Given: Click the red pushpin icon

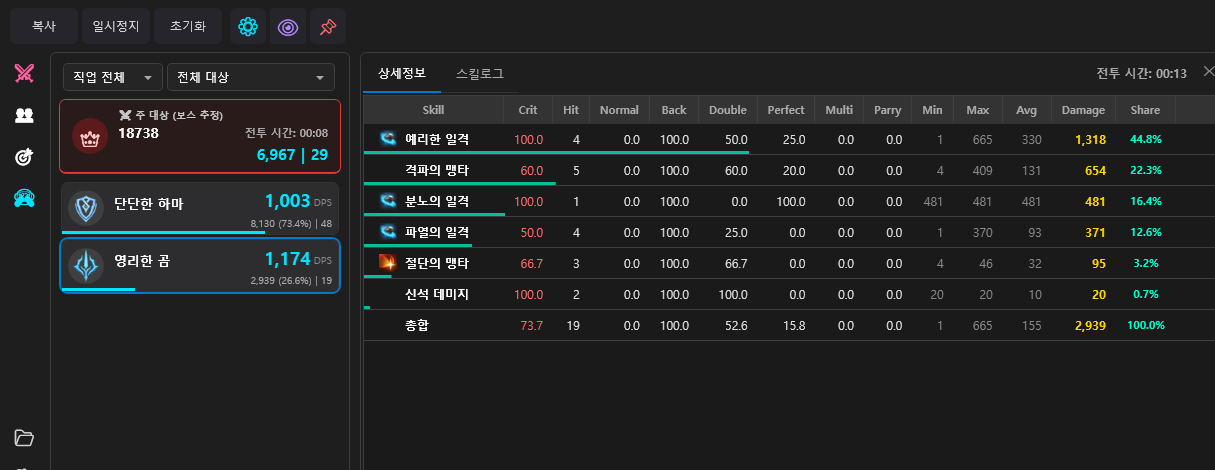Looking at the screenshot, I should (x=328, y=27).
